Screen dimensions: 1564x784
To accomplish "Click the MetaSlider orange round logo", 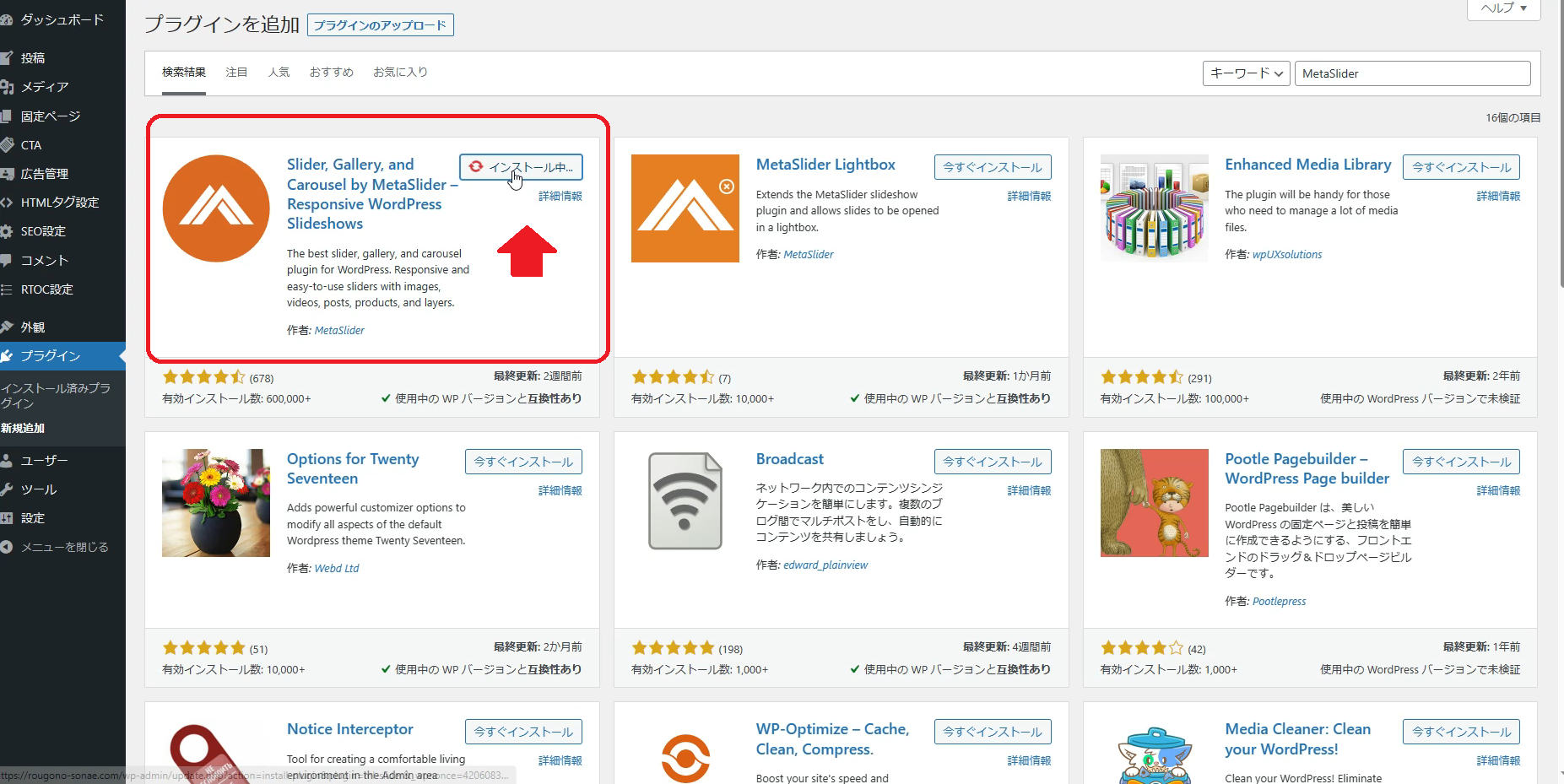I will [216, 208].
